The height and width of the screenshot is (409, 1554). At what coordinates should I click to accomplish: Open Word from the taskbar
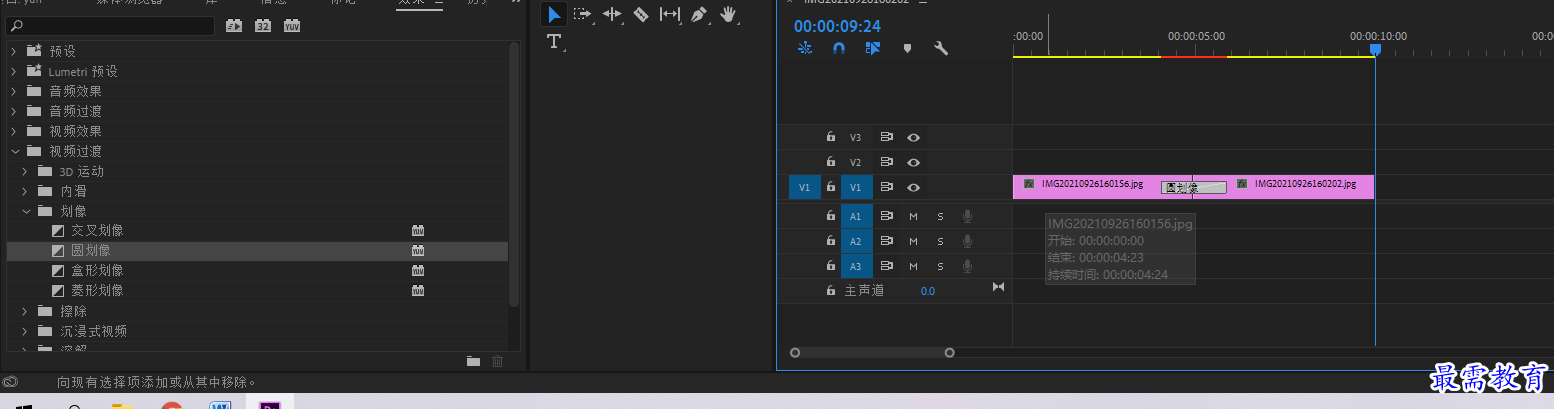220,405
